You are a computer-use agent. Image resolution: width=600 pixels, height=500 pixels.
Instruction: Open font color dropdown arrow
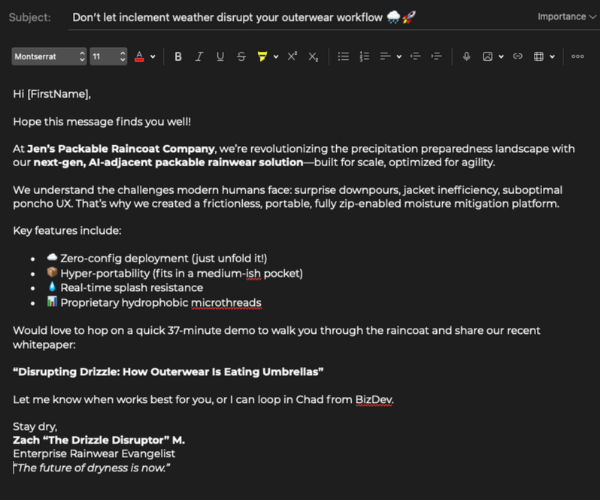[x=153, y=57]
